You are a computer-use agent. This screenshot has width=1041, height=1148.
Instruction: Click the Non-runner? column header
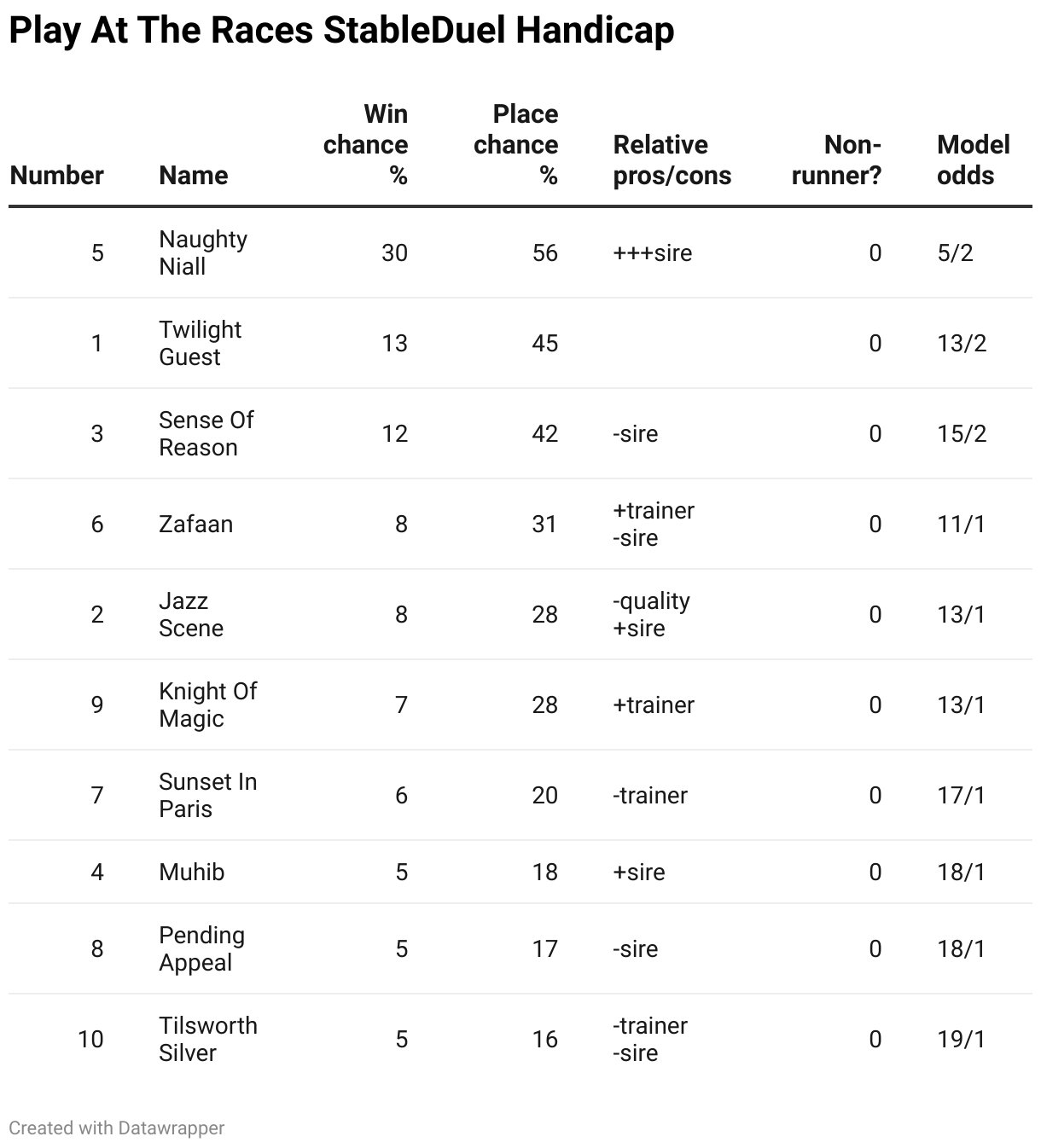(836, 159)
